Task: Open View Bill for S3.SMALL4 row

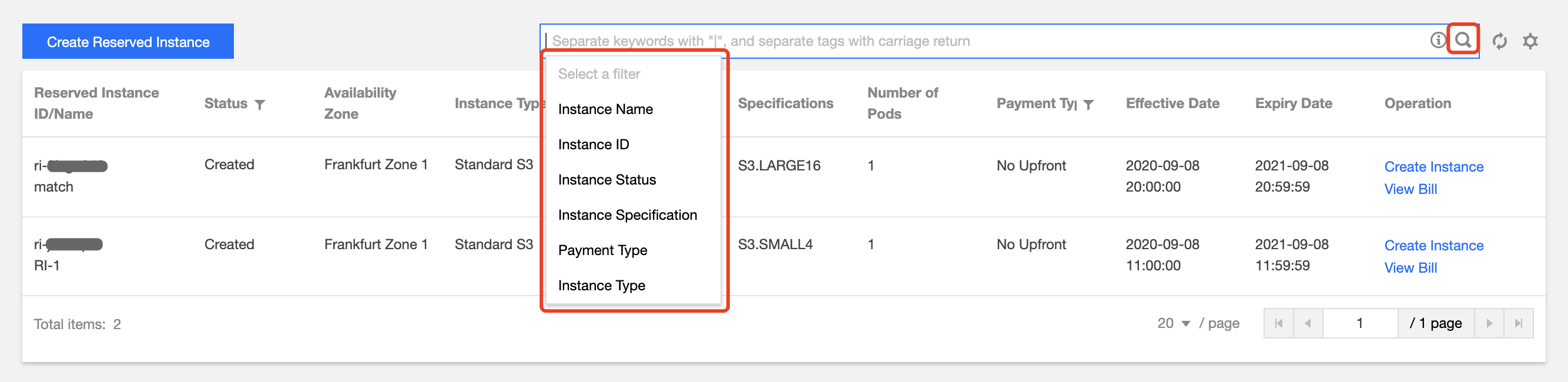Action: pos(1410,268)
